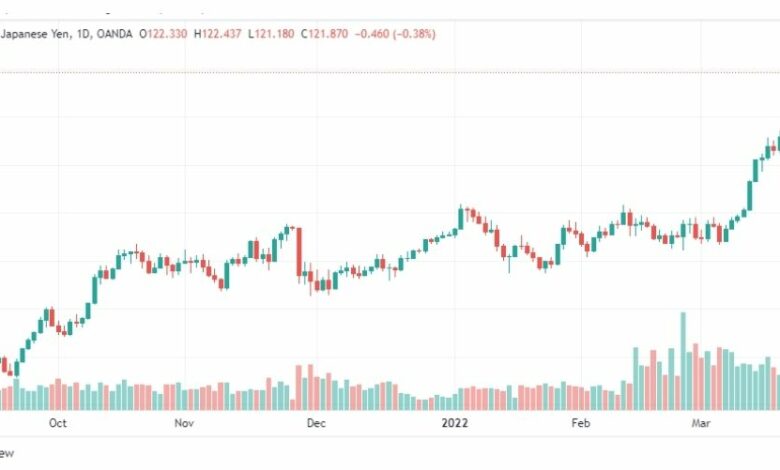Click the Oct label on time axis
The width and height of the screenshot is (780, 470).
click(58, 423)
